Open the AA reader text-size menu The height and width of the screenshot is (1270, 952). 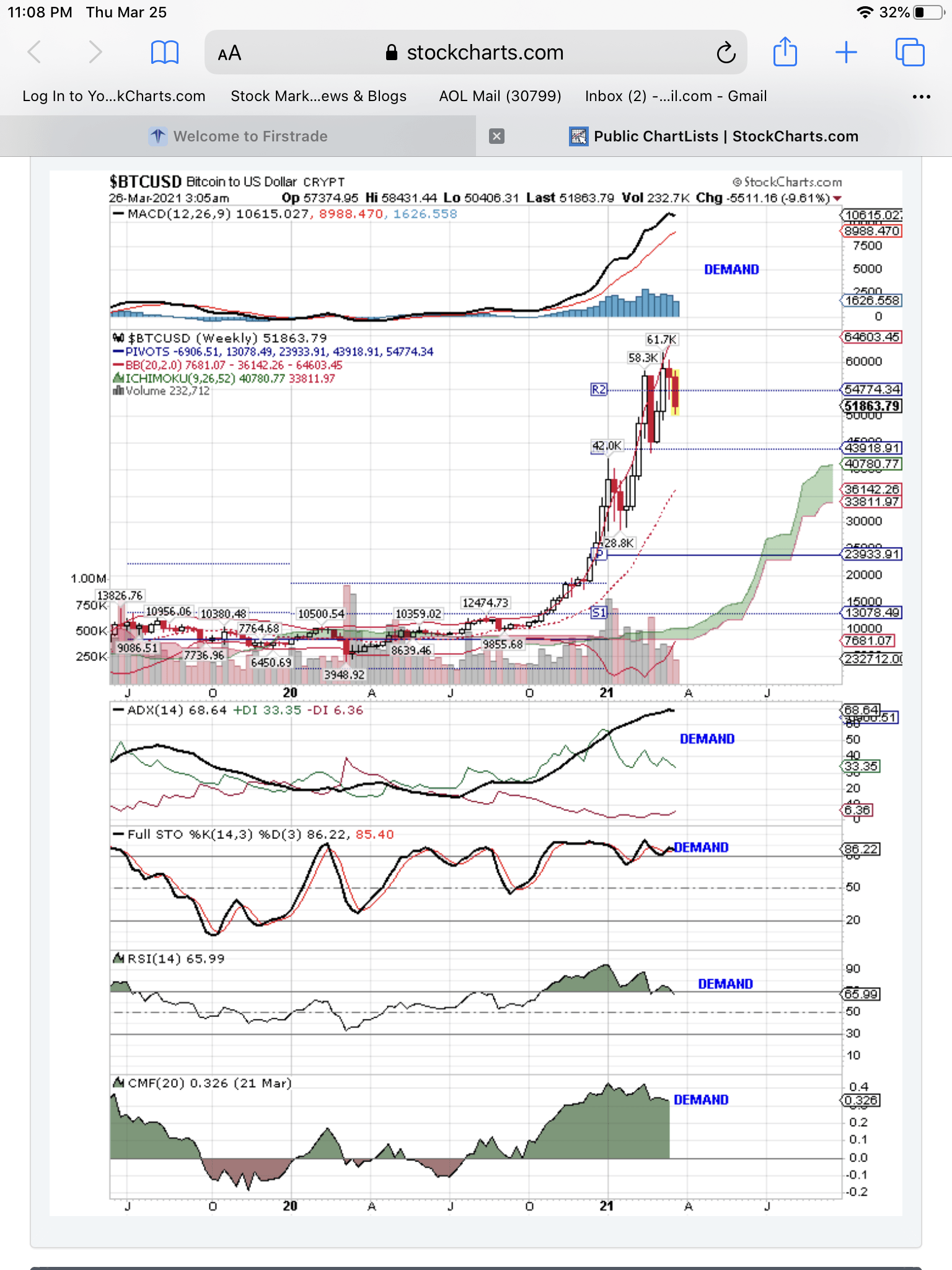229,53
